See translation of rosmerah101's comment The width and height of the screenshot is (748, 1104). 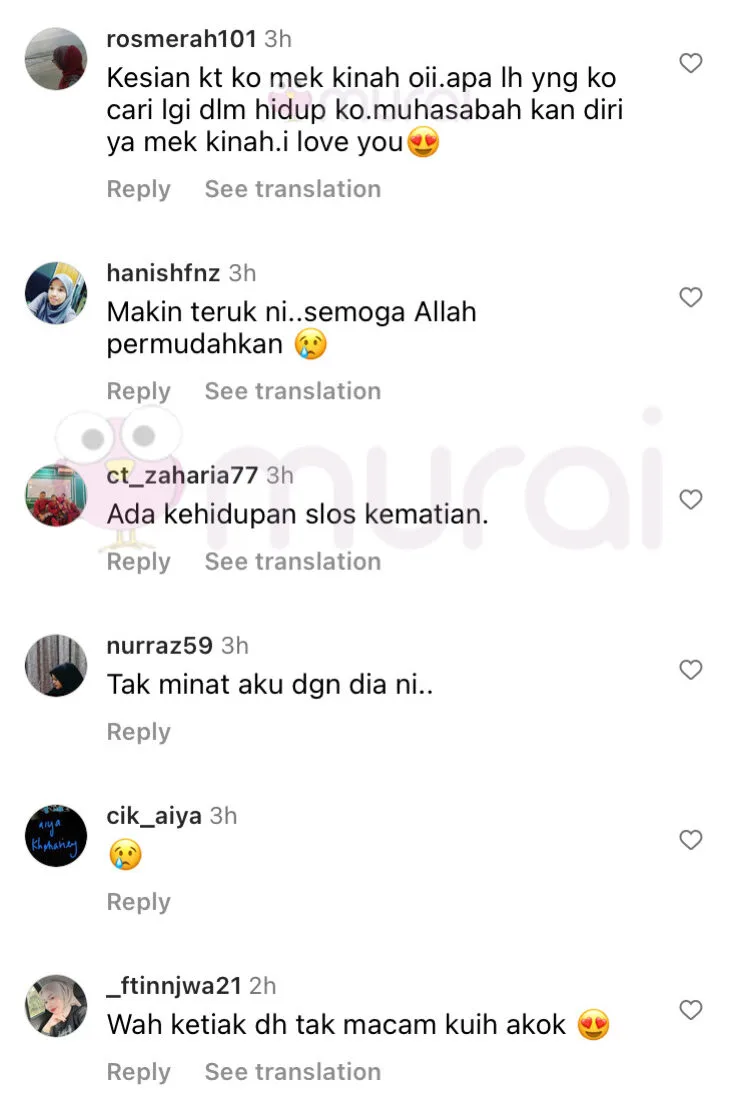pyautogui.click(x=293, y=189)
